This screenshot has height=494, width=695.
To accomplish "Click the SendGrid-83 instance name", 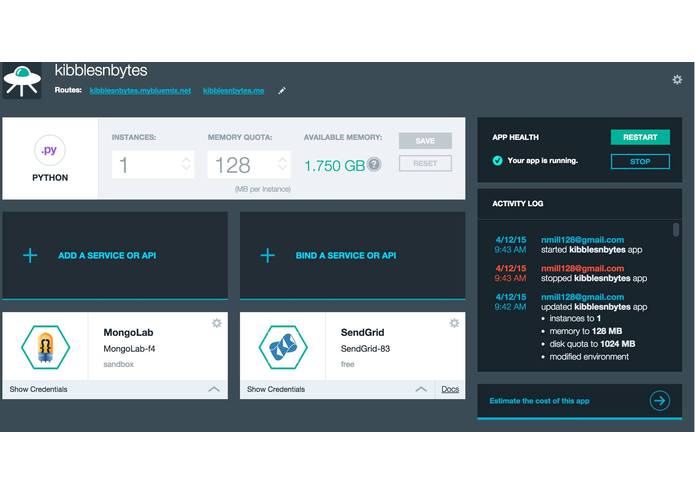I will point(365,349).
